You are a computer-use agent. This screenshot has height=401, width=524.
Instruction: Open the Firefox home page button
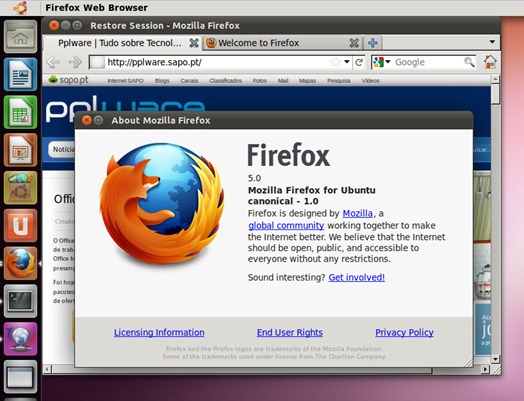pyautogui.click(x=490, y=62)
